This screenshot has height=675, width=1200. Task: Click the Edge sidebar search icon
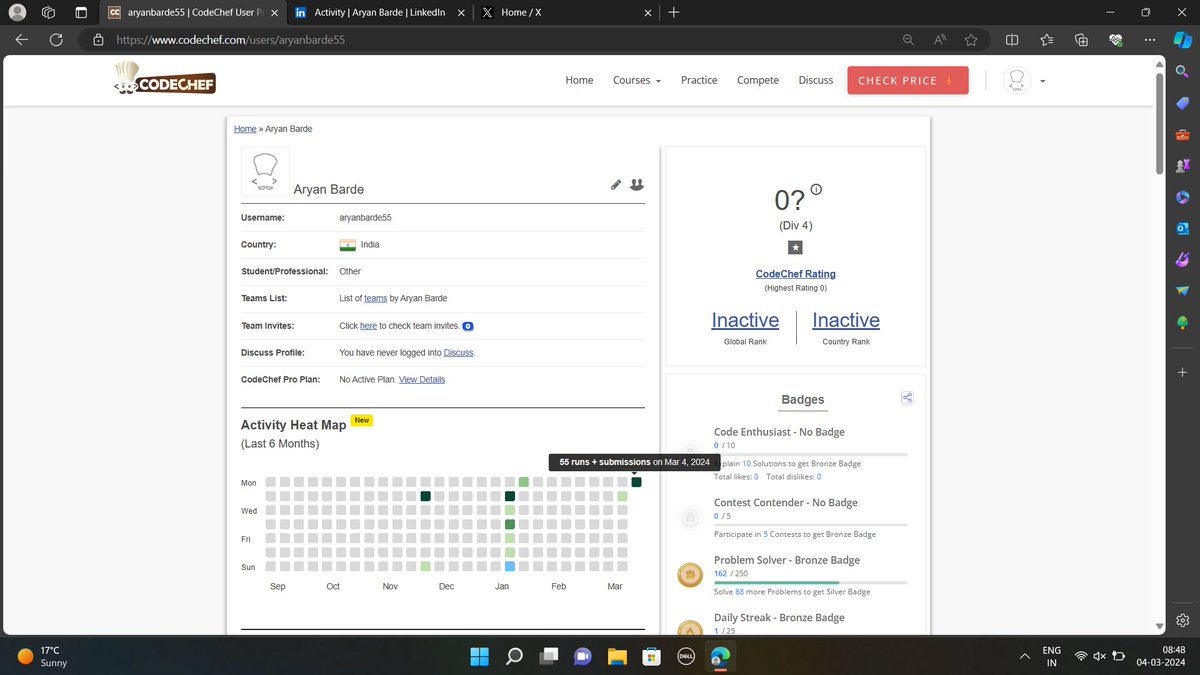1182,71
